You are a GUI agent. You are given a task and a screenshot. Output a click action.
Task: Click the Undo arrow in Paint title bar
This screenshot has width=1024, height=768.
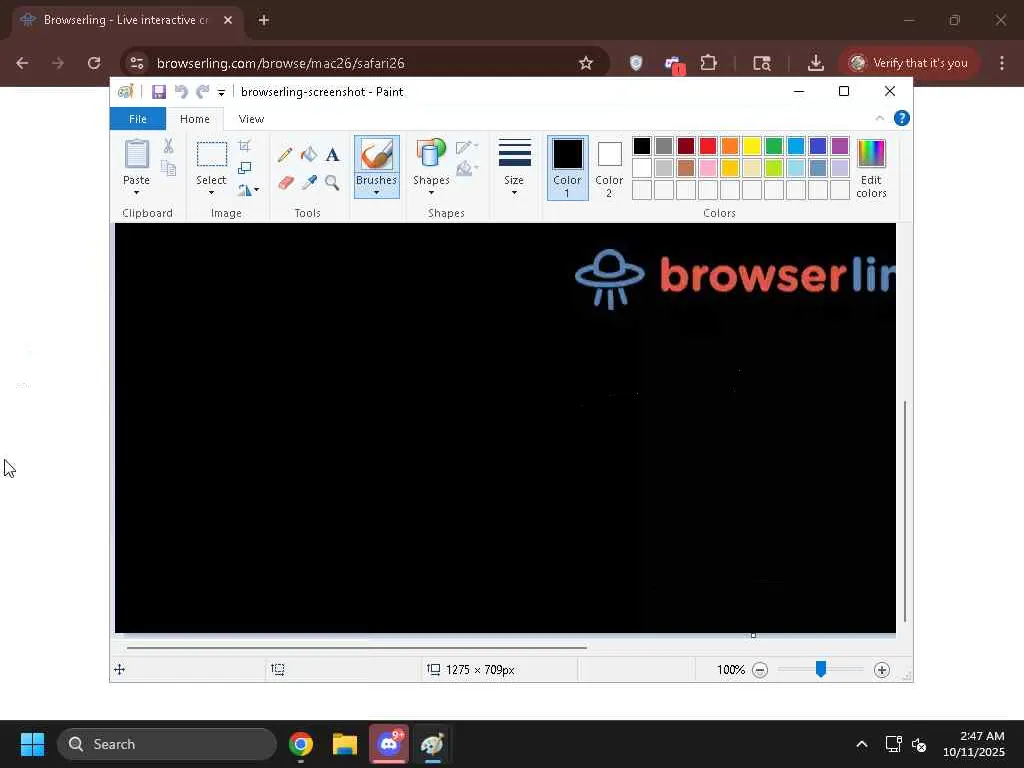tap(181, 92)
